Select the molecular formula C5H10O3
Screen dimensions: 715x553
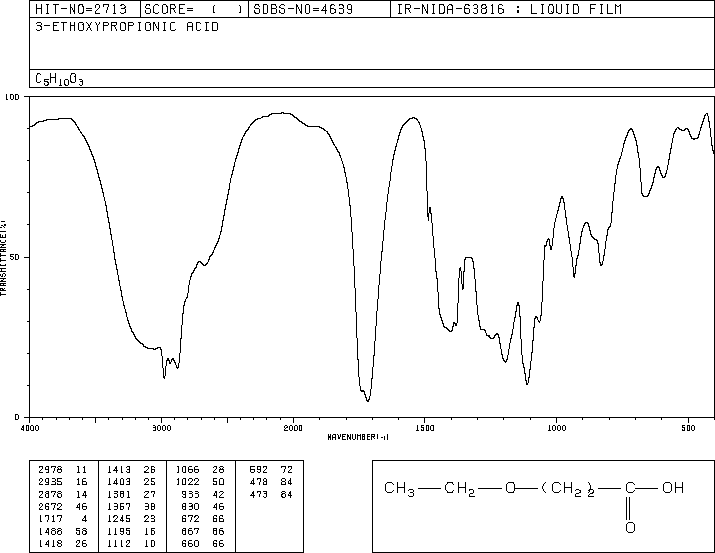tap(59, 80)
